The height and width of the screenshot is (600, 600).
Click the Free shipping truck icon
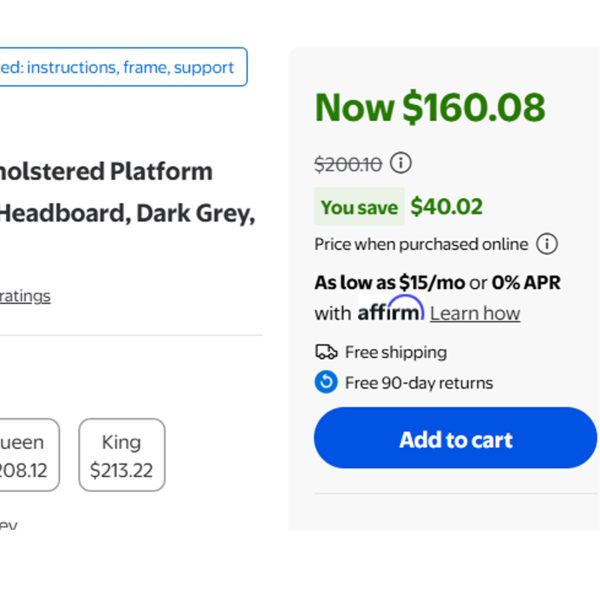[326, 352]
